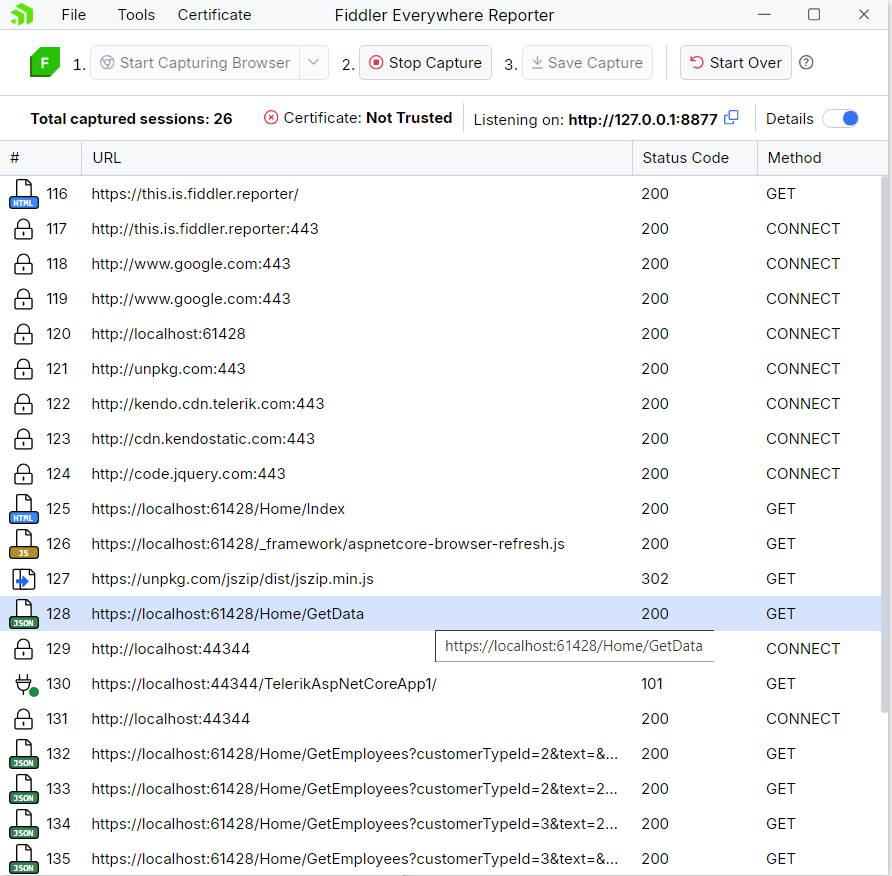The width and height of the screenshot is (892, 876).
Task: Open the File menu
Action: click(73, 15)
